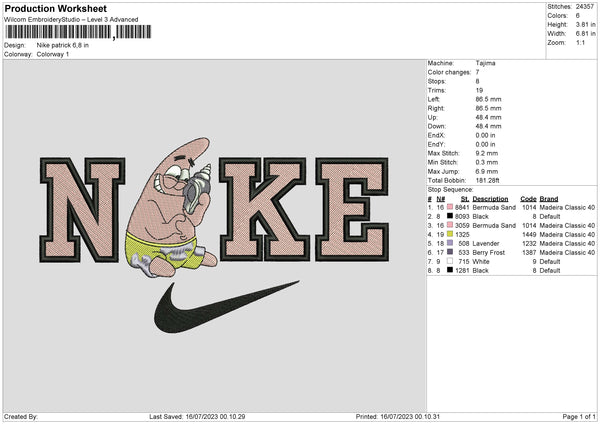Screen dimensions: 600x424
Task: Click the Zoom value 1:1
Action: pyautogui.click(x=580, y=42)
